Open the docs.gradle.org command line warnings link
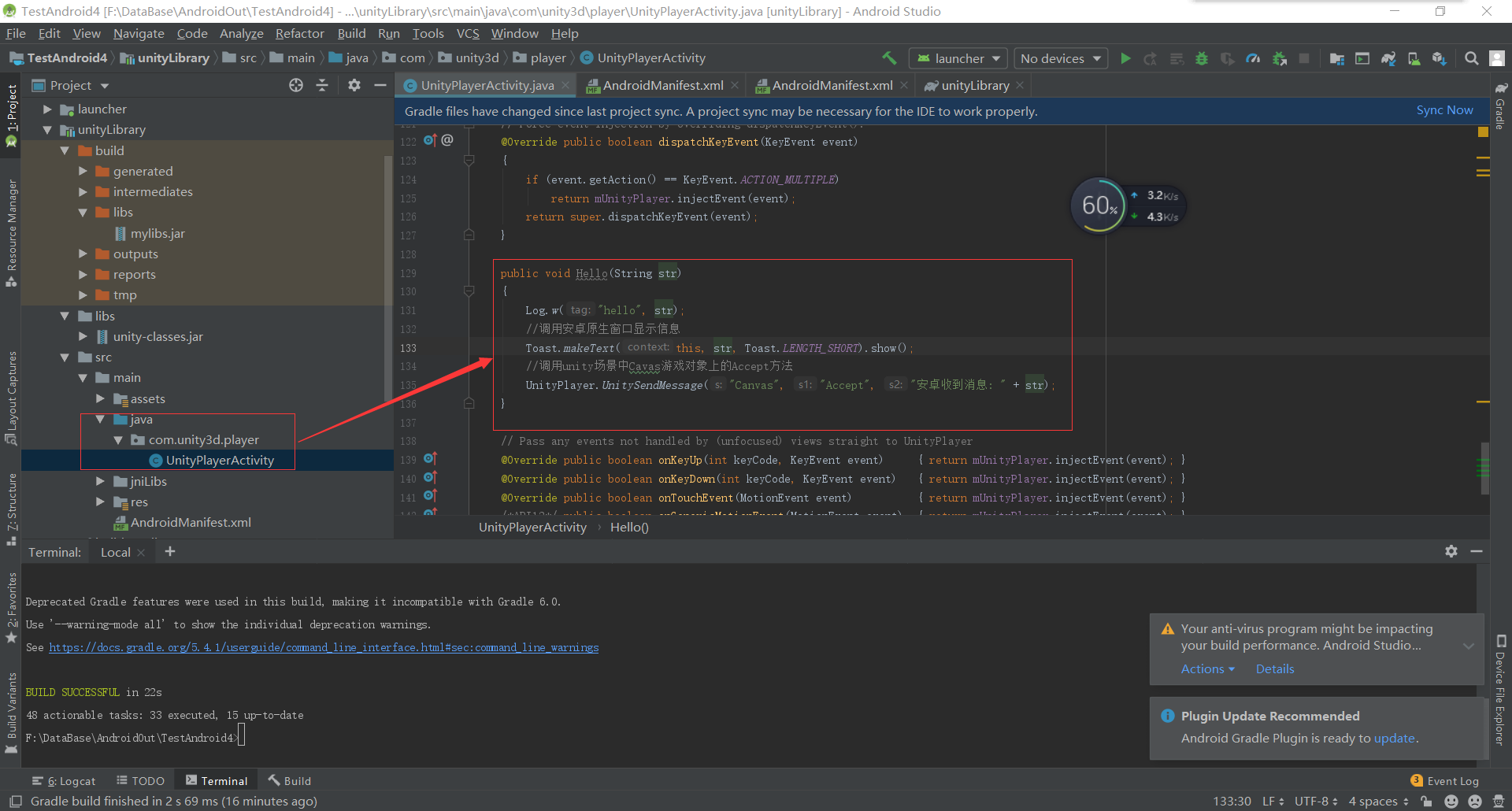Viewport: 1512px width, 811px height. click(324, 647)
